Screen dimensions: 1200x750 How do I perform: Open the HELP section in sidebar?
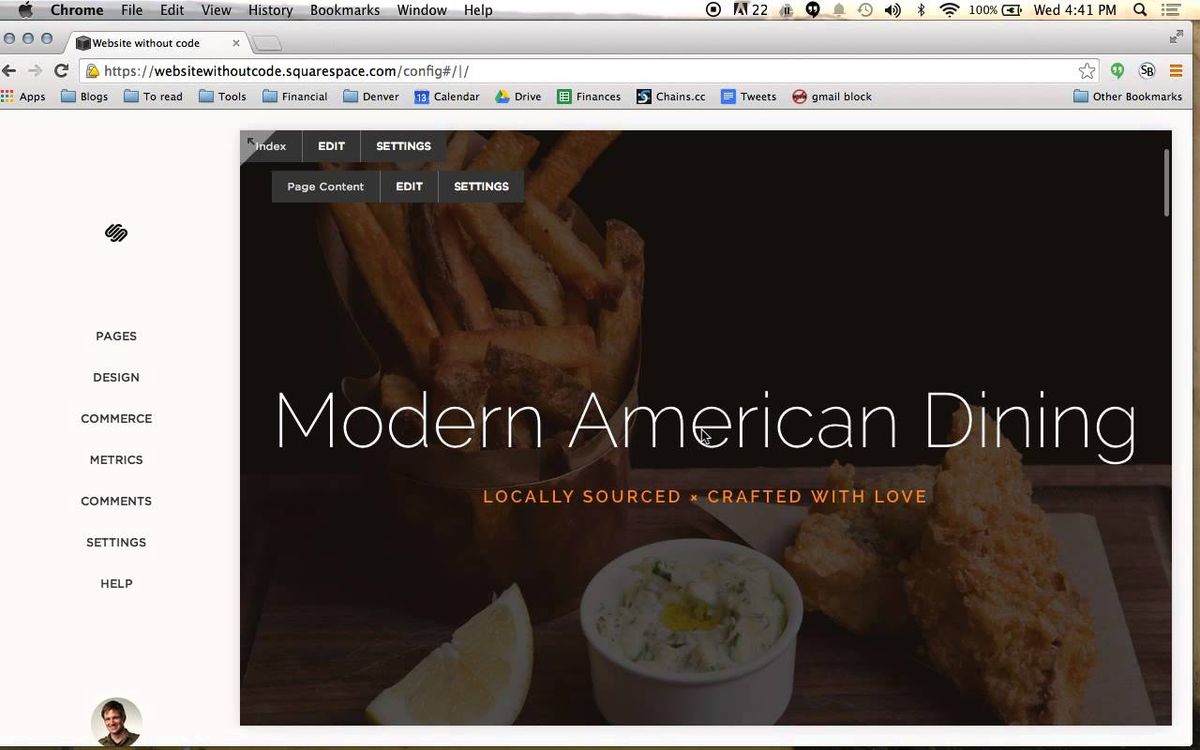tap(116, 583)
